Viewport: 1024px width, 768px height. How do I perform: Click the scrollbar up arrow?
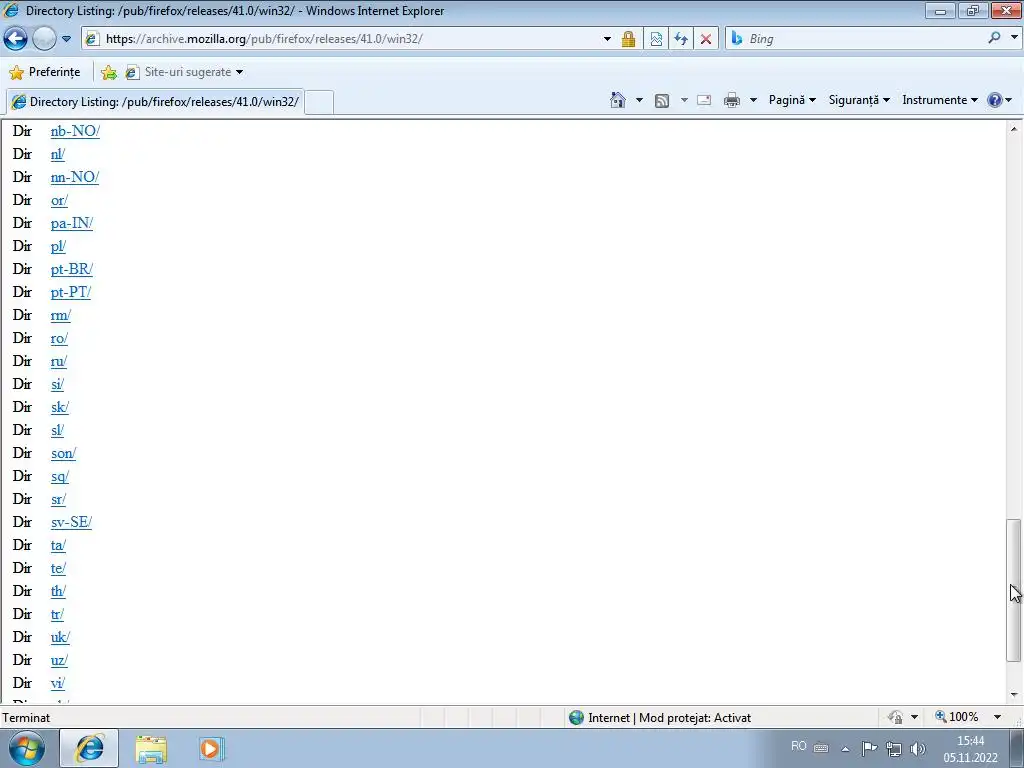coord(1014,129)
